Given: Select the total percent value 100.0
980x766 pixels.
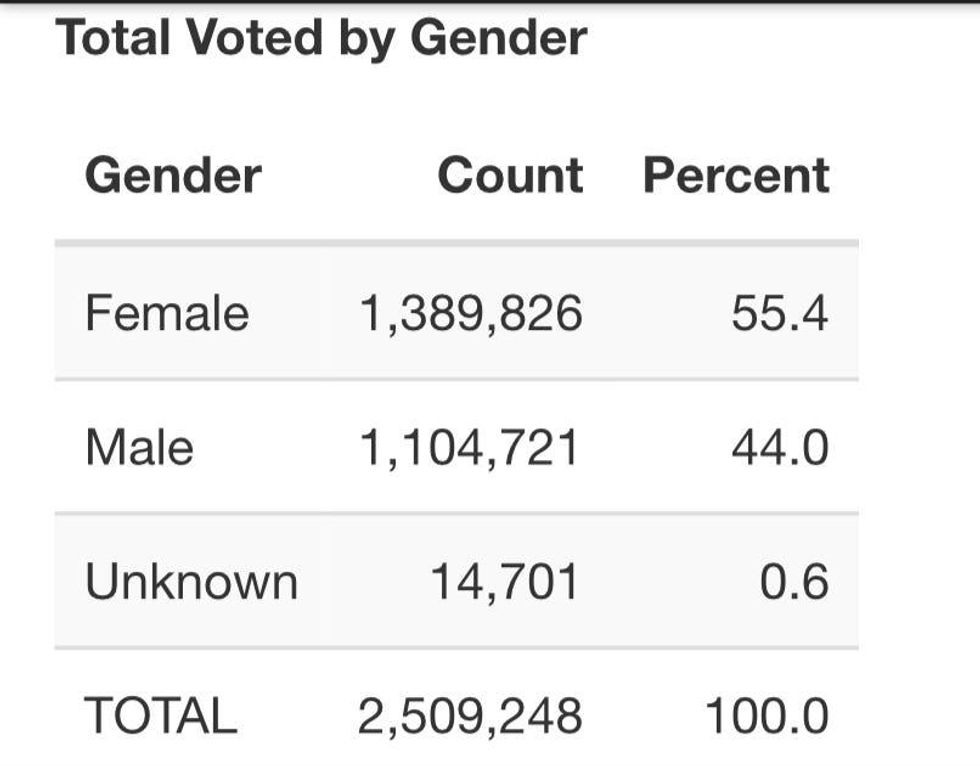Looking at the screenshot, I should pyautogui.click(x=767, y=715).
